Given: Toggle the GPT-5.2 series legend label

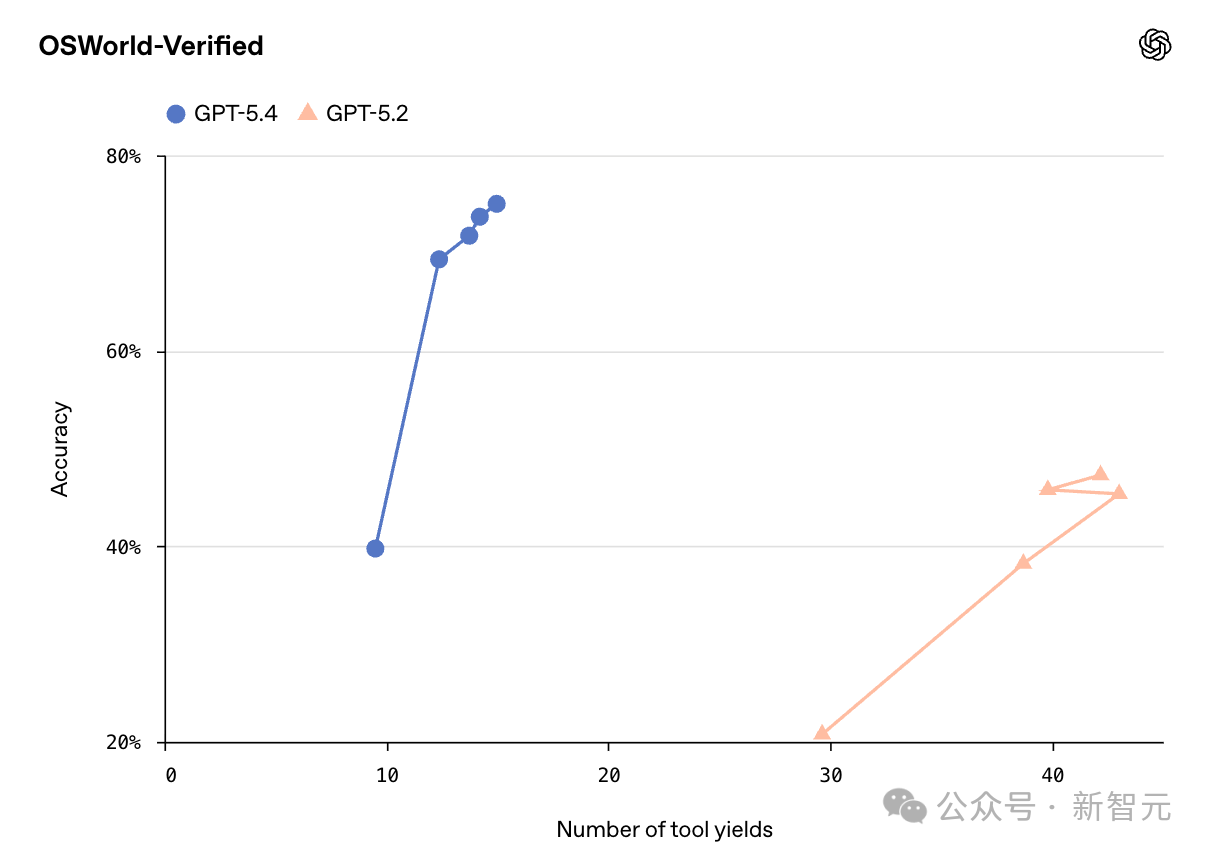Looking at the screenshot, I should tap(367, 114).
